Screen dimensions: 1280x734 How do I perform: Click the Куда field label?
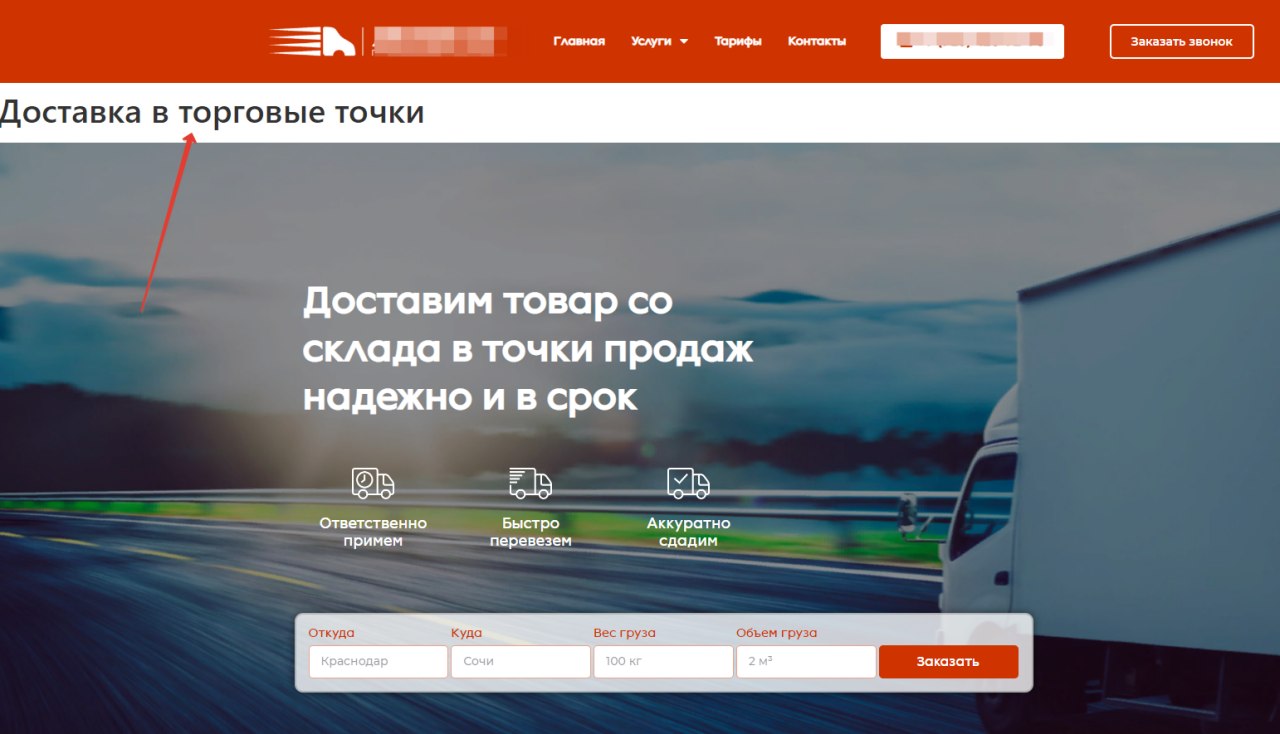click(x=466, y=633)
